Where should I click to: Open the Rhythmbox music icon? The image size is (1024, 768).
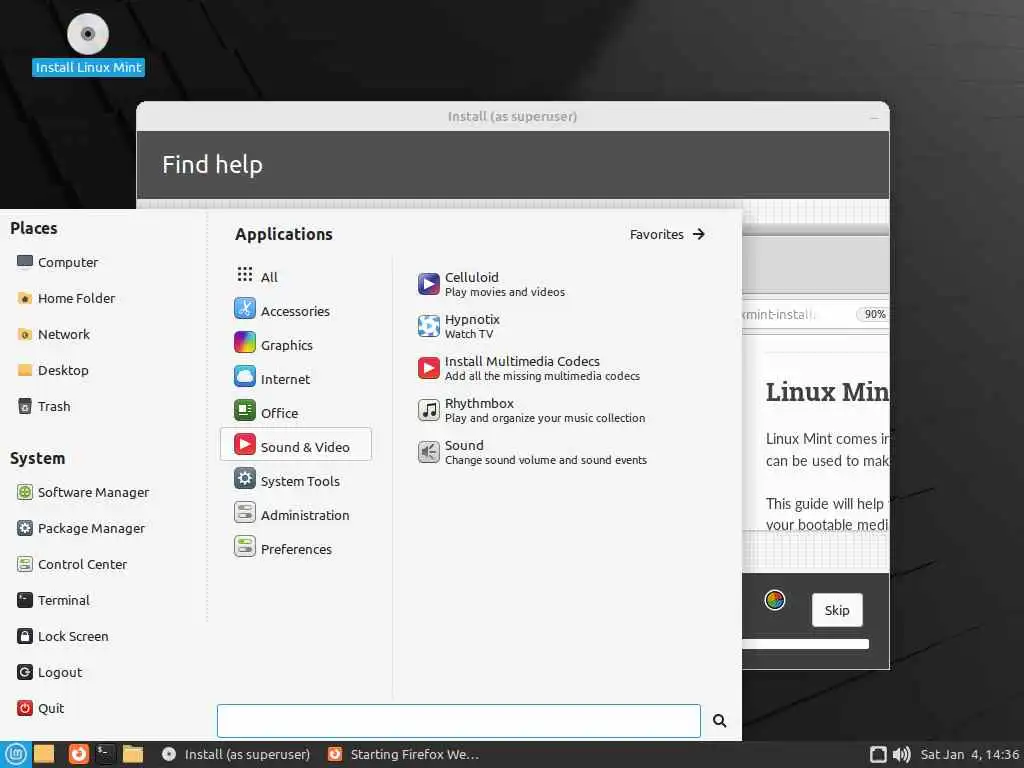point(428,410)
